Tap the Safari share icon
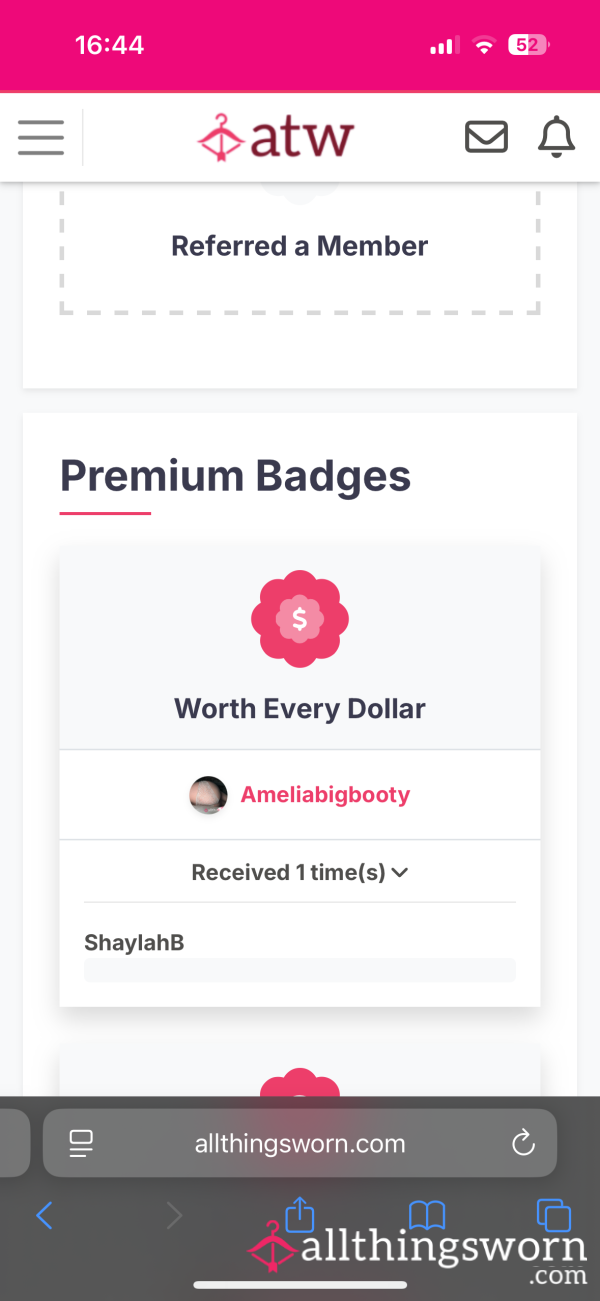 300,1215
